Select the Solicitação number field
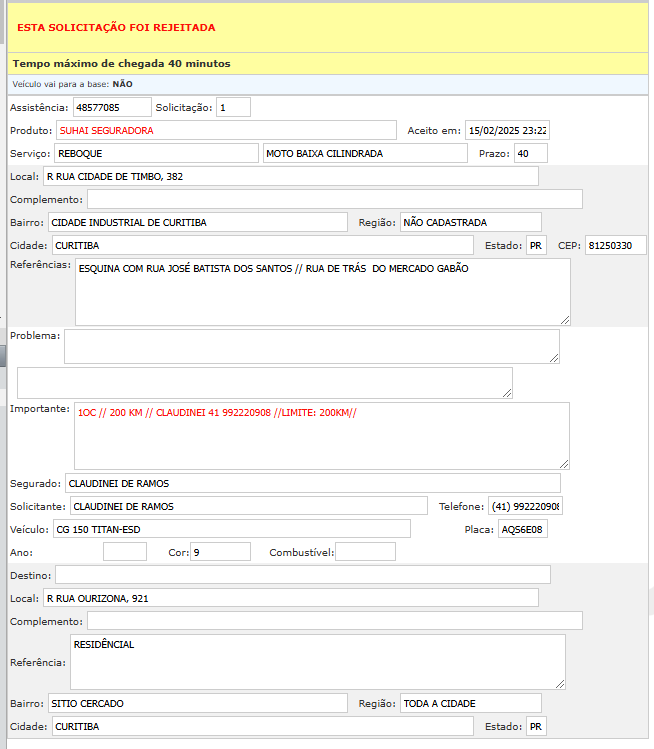This screenshot has width=654, height=749. pyautogui.click(x=232, y=107)
